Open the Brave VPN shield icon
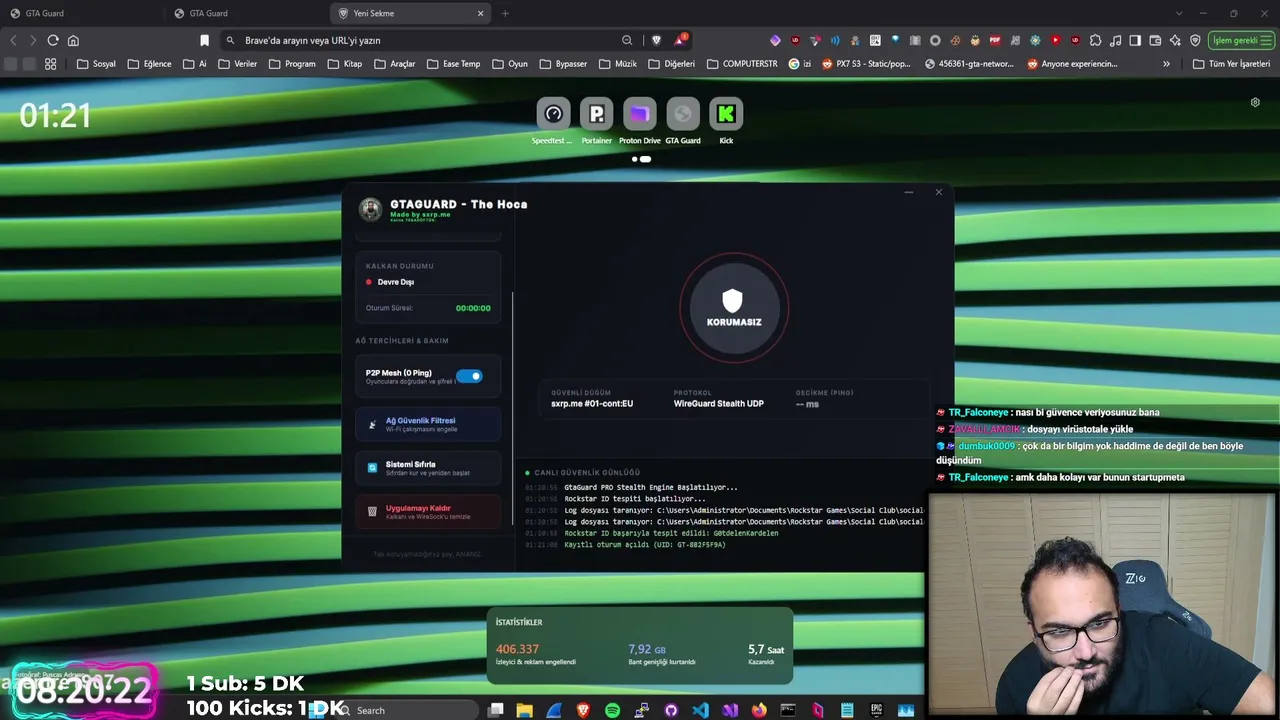 tap(1195, 40)
